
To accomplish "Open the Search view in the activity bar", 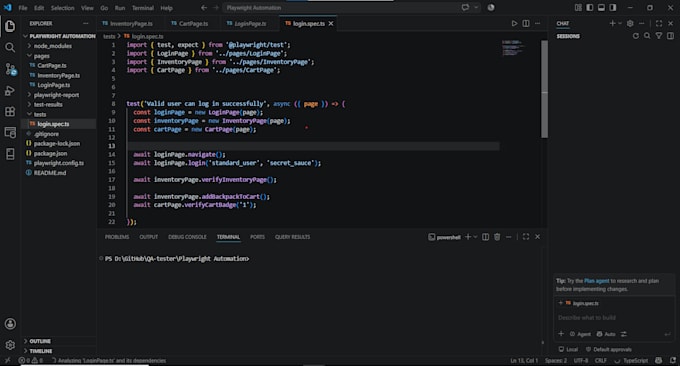I will point(10,48).
